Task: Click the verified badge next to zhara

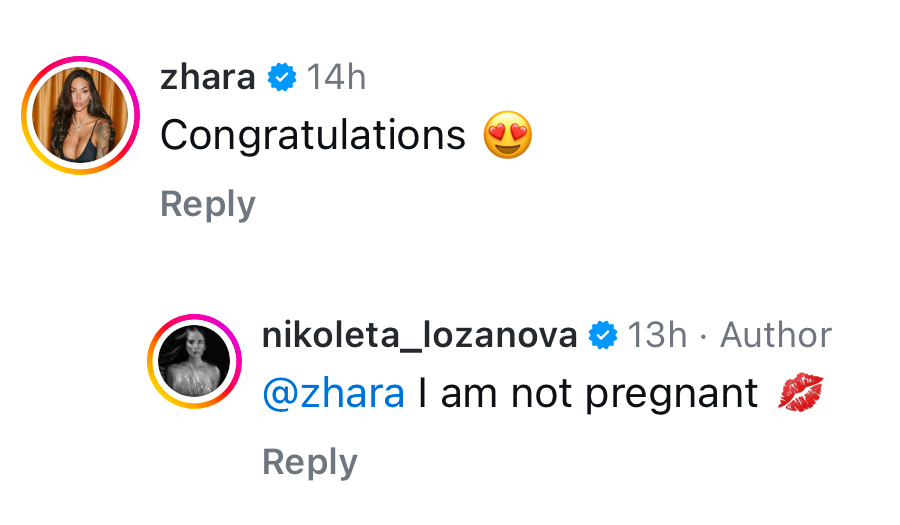Action: (x=283, y=77)
